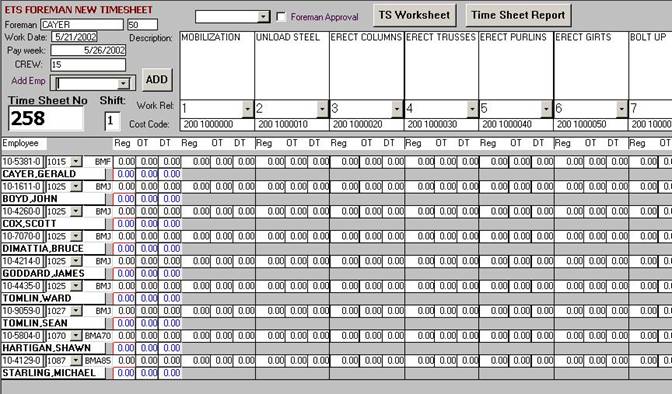Click the ERECT COLUMNS description box

[366, 66]
